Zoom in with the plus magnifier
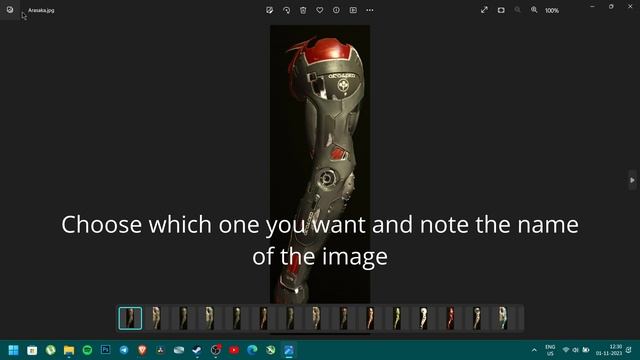Screen dimensions: 640x360 534,10
